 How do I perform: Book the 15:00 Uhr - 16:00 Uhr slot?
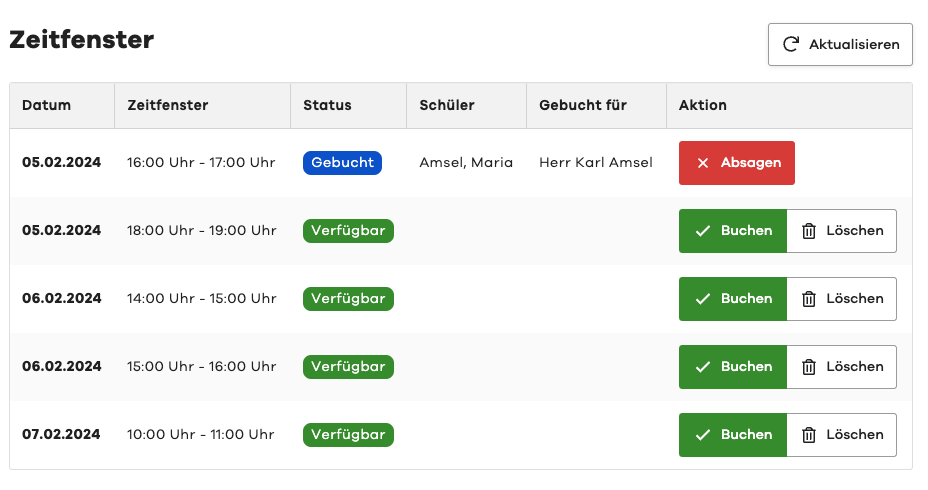[733, 367]
